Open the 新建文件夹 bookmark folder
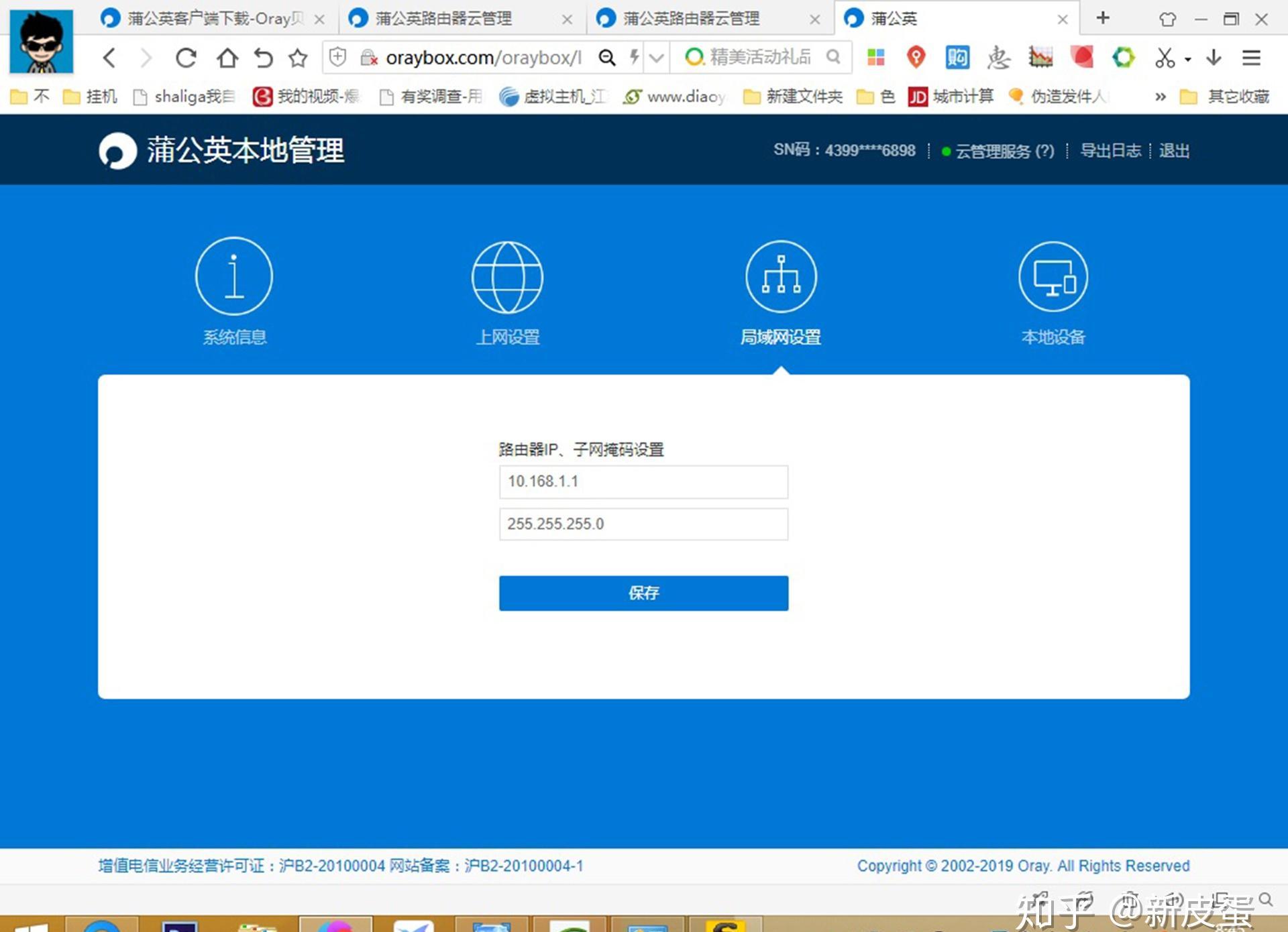The height and width of the screenshot is (932, 1288). pos(793,97)
